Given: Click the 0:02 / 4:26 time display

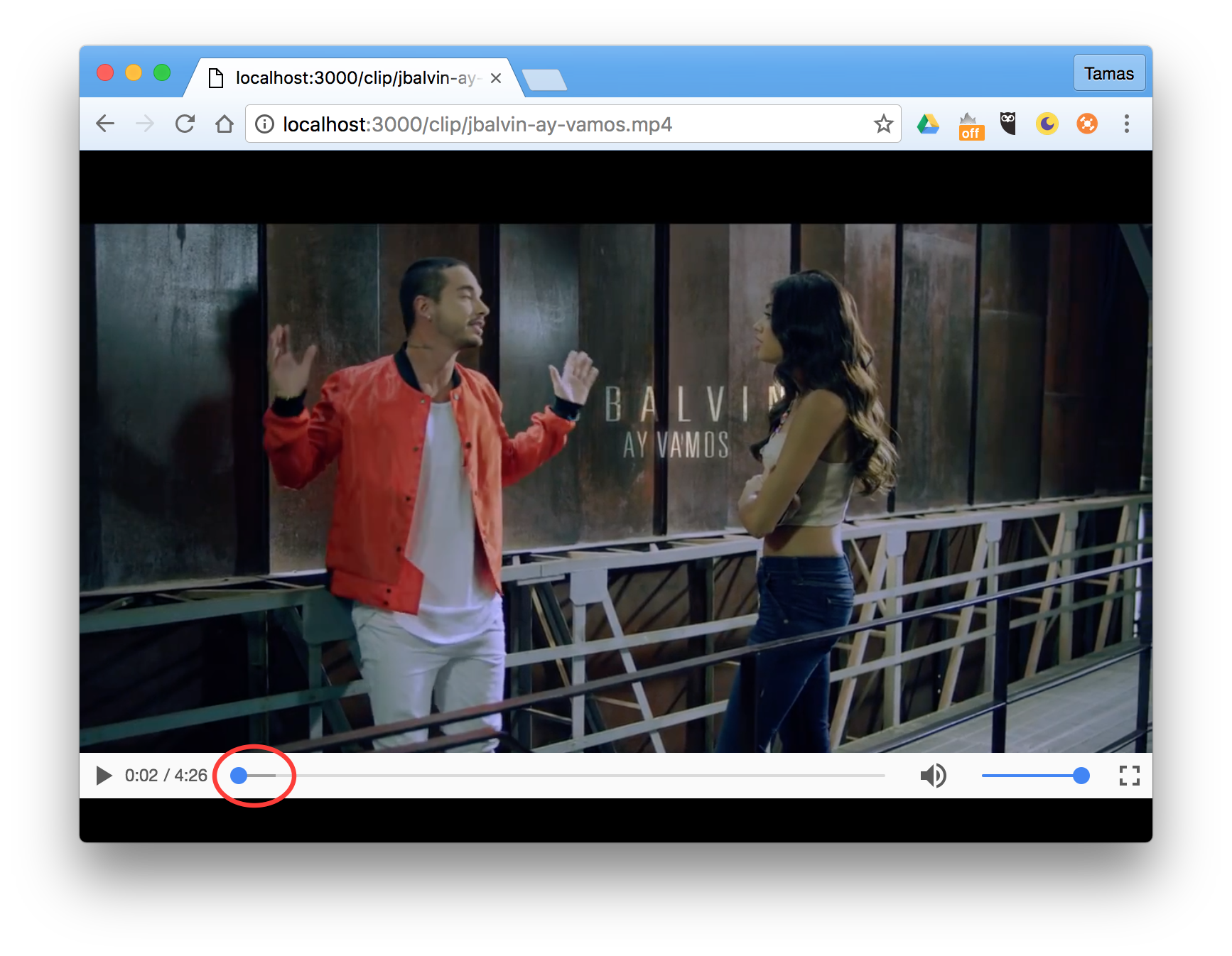Looking at the screenshot, I should 166,776.
